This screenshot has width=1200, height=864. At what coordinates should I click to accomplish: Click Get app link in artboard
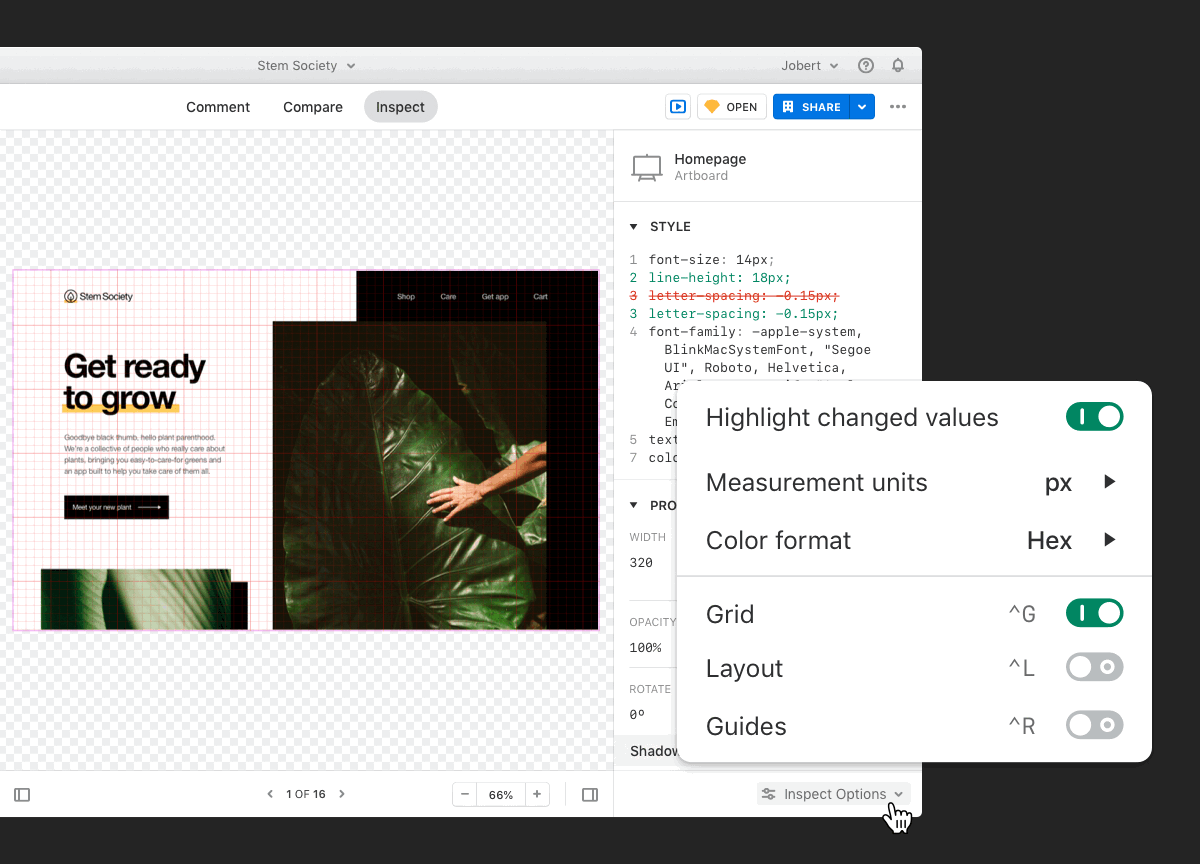coord(495,296)
